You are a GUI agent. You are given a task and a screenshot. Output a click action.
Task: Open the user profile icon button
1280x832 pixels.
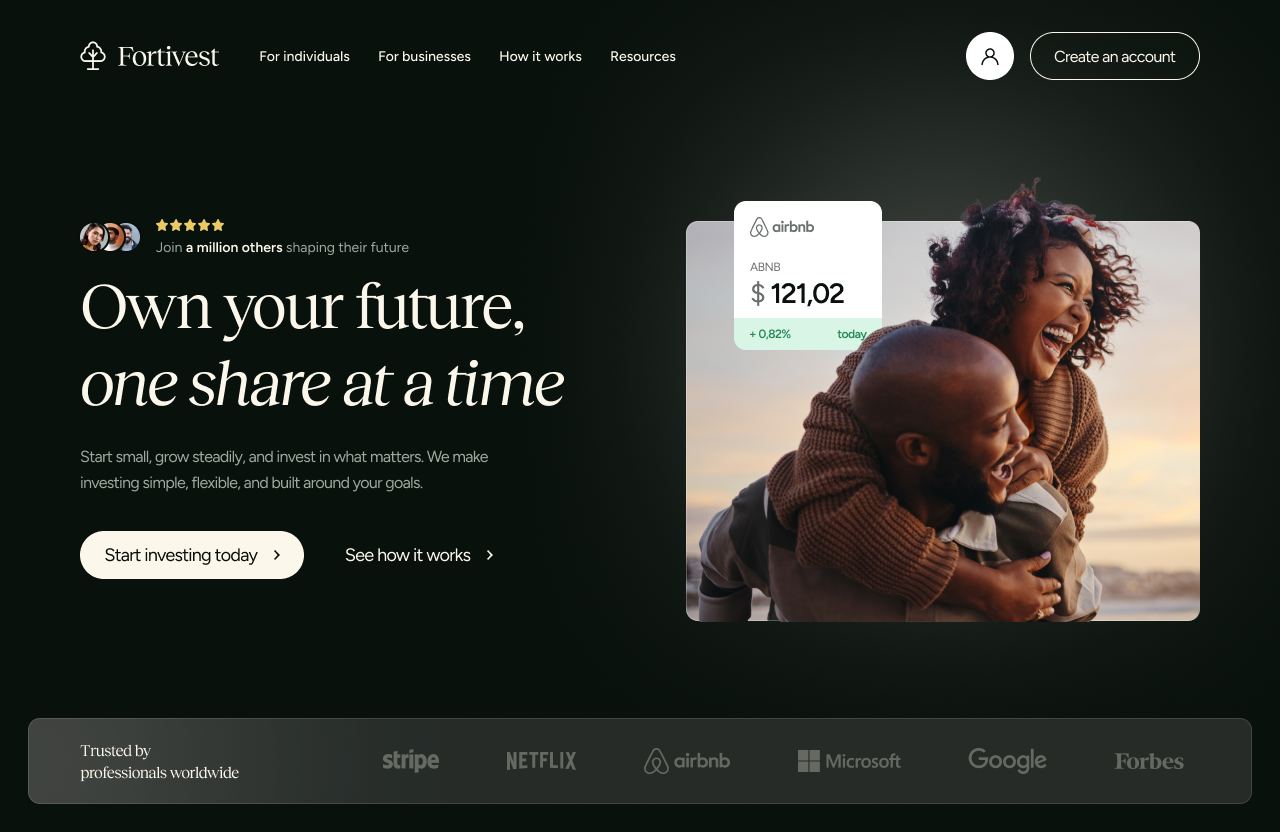click(x=990, y=56)
